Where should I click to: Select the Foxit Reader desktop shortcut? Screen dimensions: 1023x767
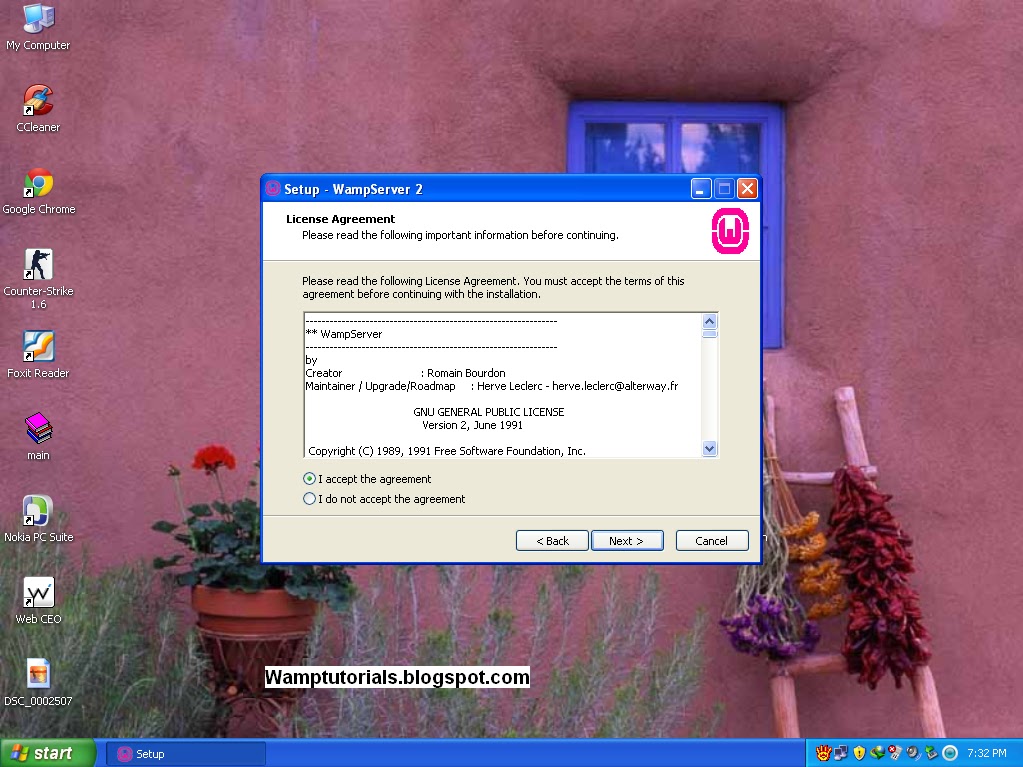[x=38, y=355]
